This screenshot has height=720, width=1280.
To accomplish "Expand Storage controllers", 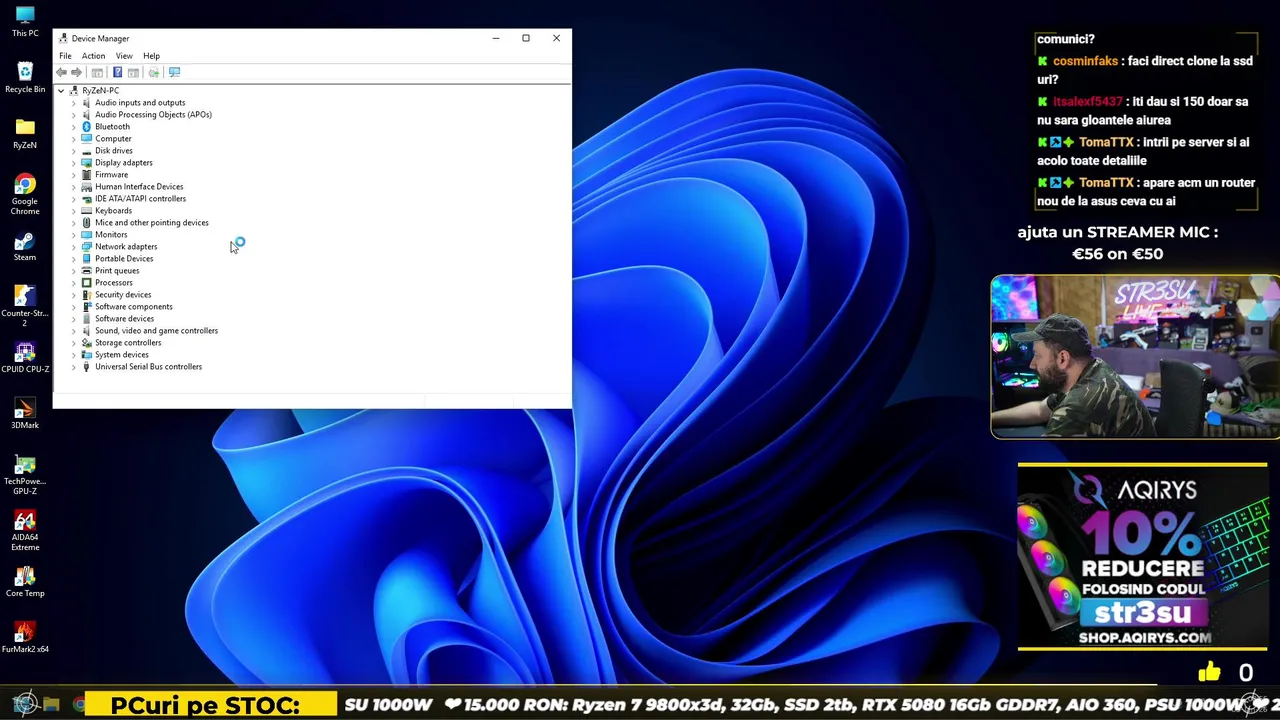I will pos(73,343).
